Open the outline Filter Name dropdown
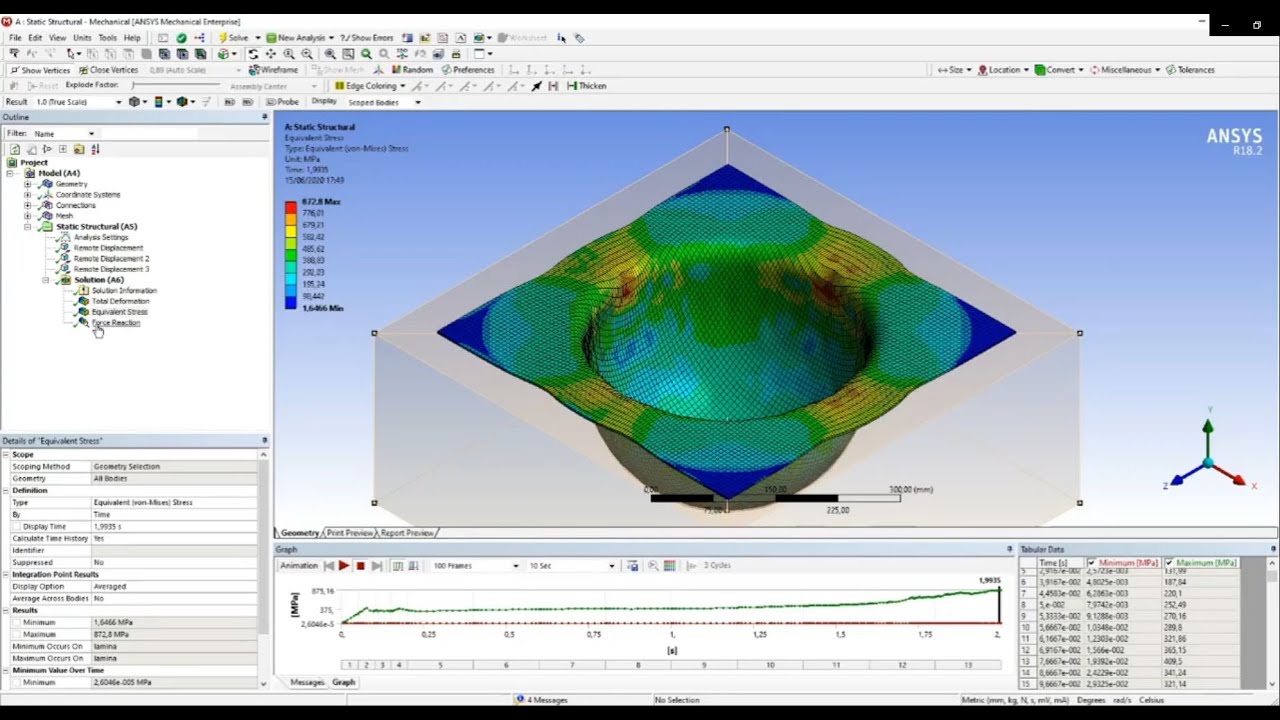 click(x=64, y=133)
